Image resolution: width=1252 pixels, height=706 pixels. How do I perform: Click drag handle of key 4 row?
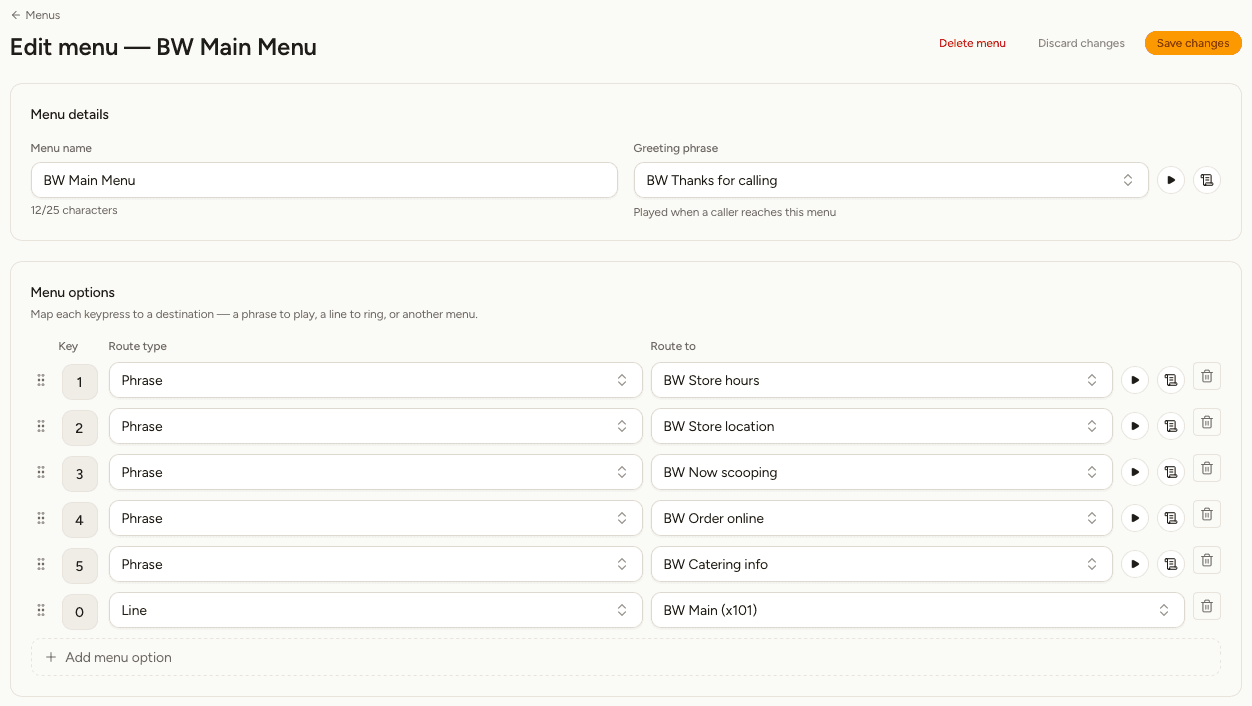coord(41,518)
